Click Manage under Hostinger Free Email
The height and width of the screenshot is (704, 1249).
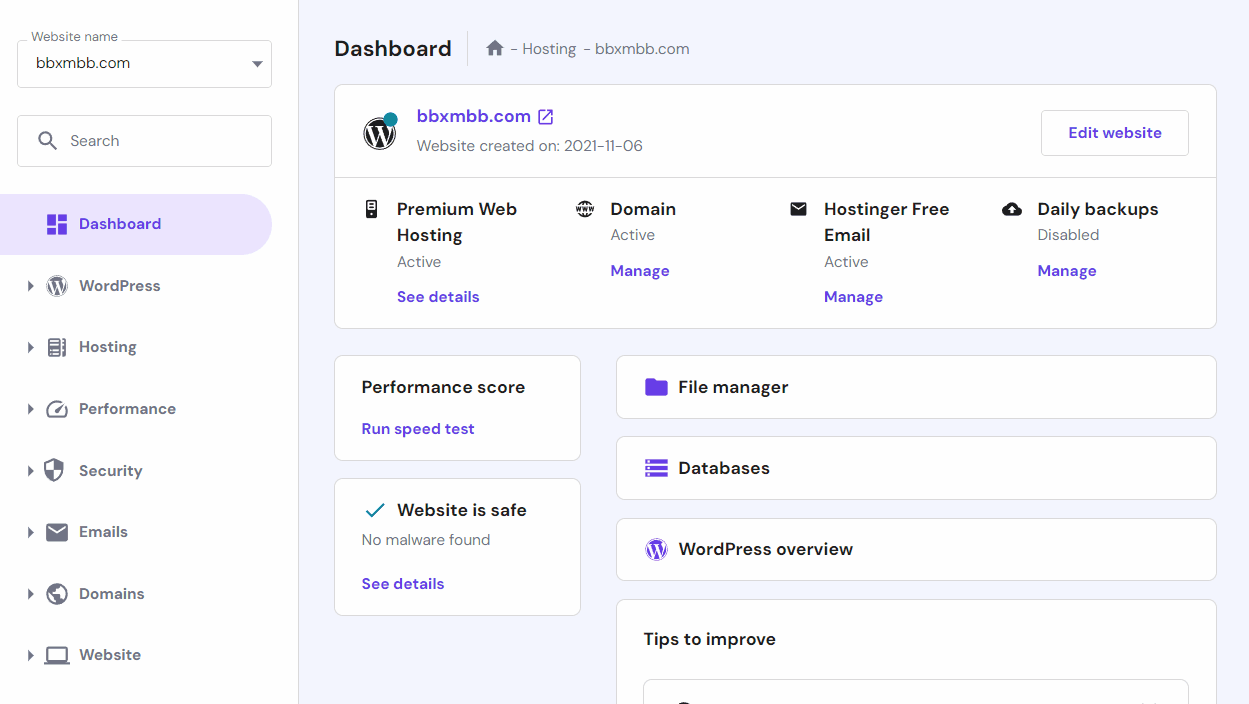pos(853,297)
